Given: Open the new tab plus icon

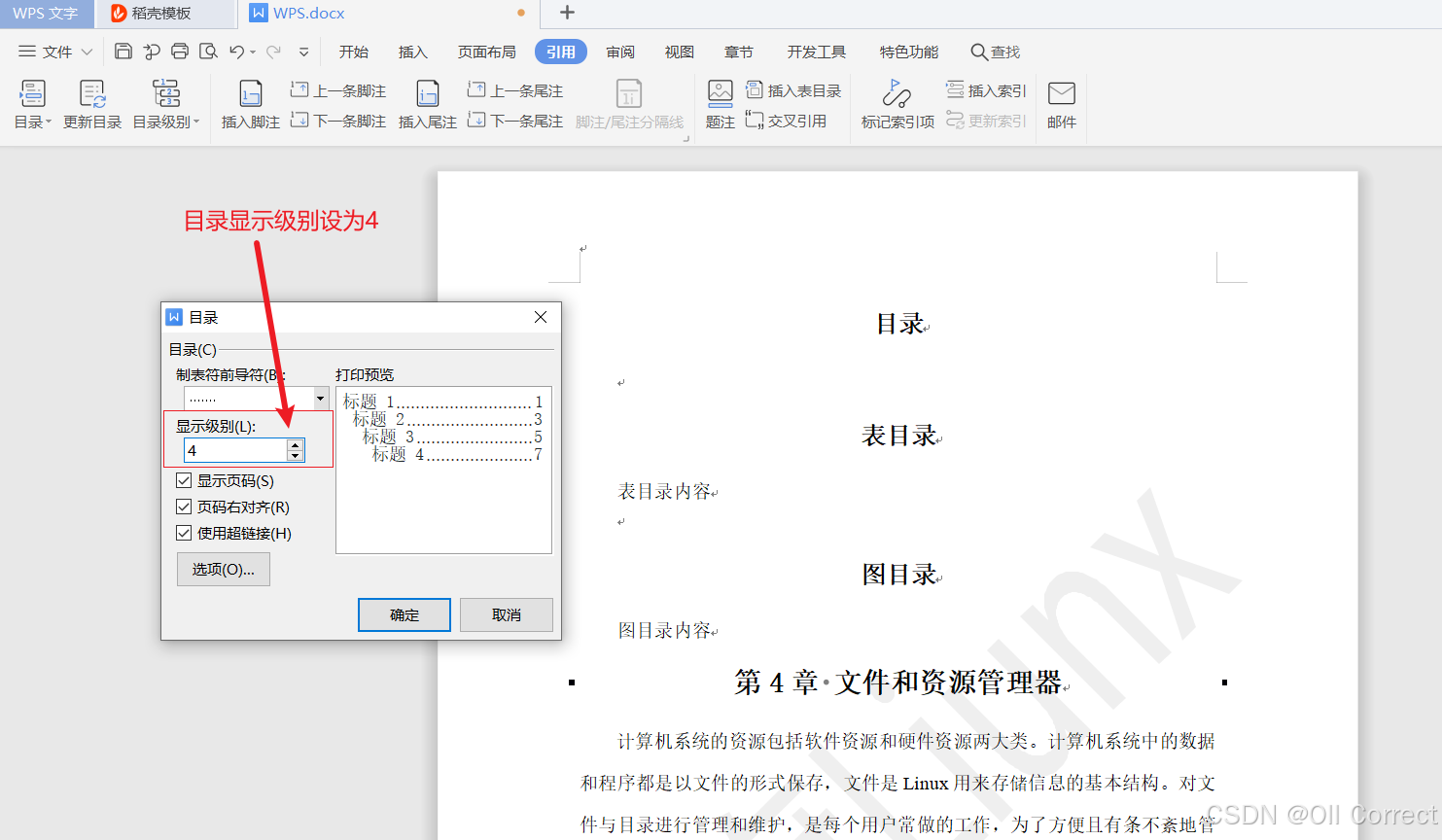Looking at the screenshot, I should tap(568, 13).
